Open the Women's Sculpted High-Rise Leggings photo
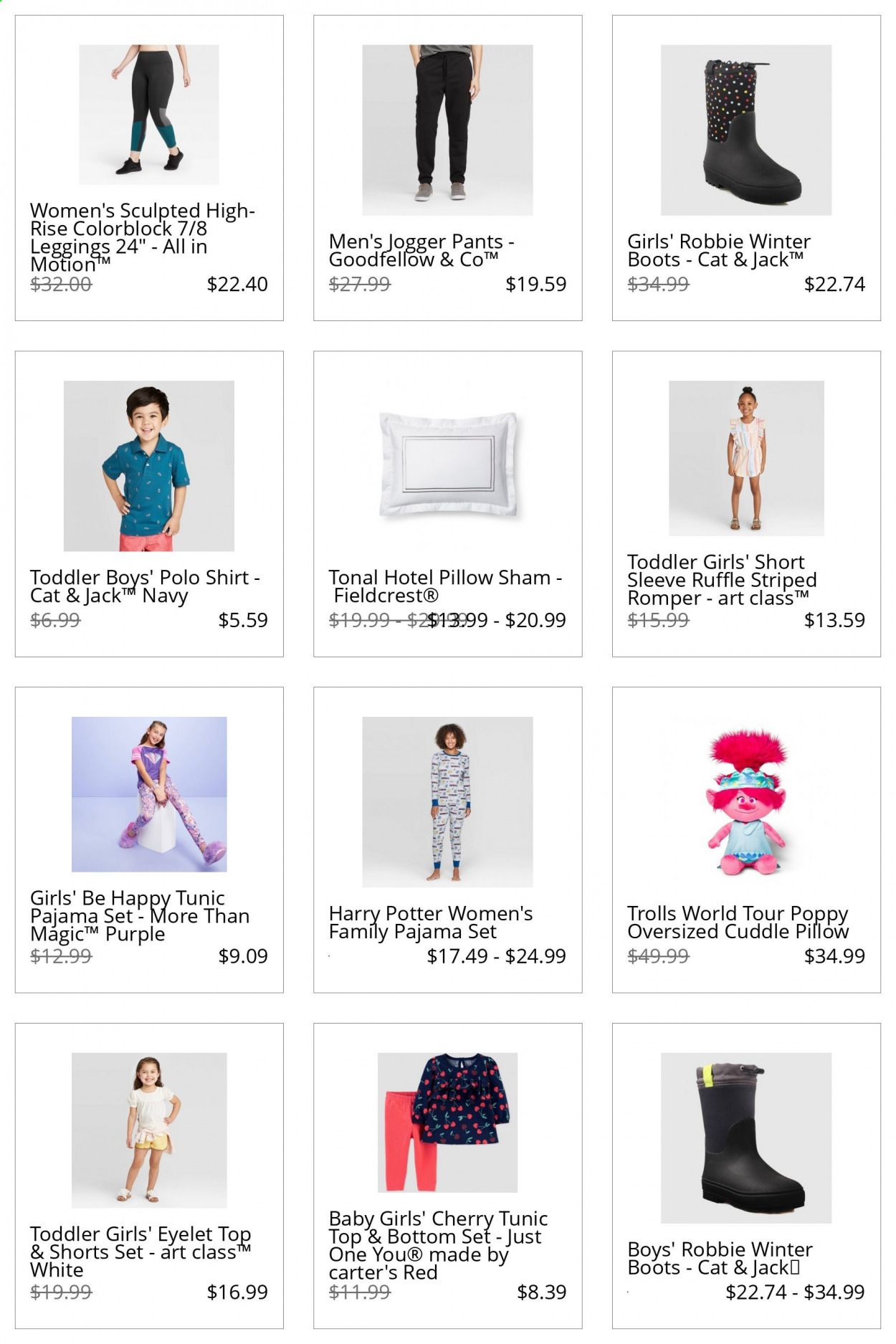896x1344 pixels. [x=149, y=115]
